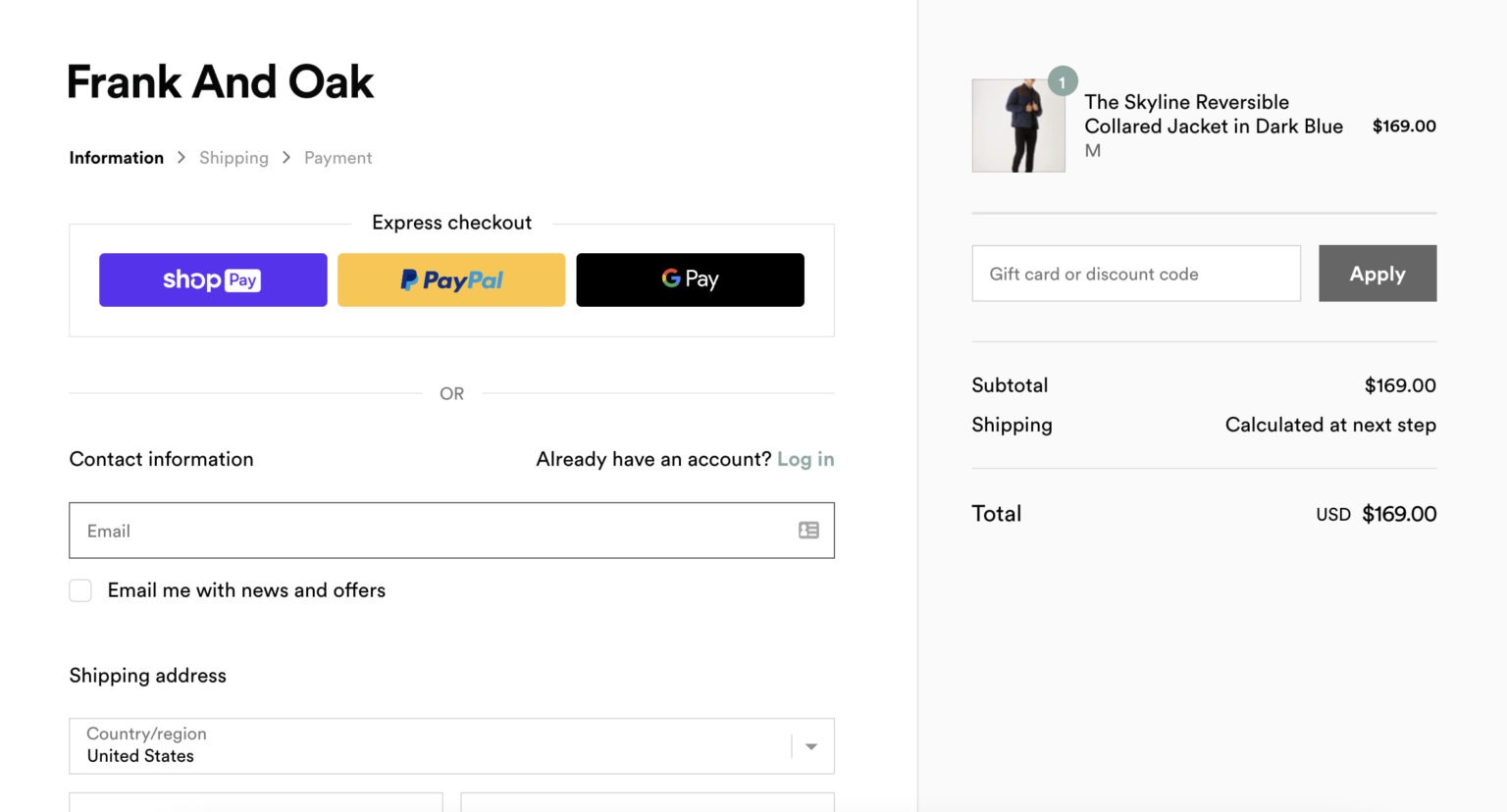
Task: View the Skyline Reversible Jacket thumbnail
Action: [x=1017, y=125]
